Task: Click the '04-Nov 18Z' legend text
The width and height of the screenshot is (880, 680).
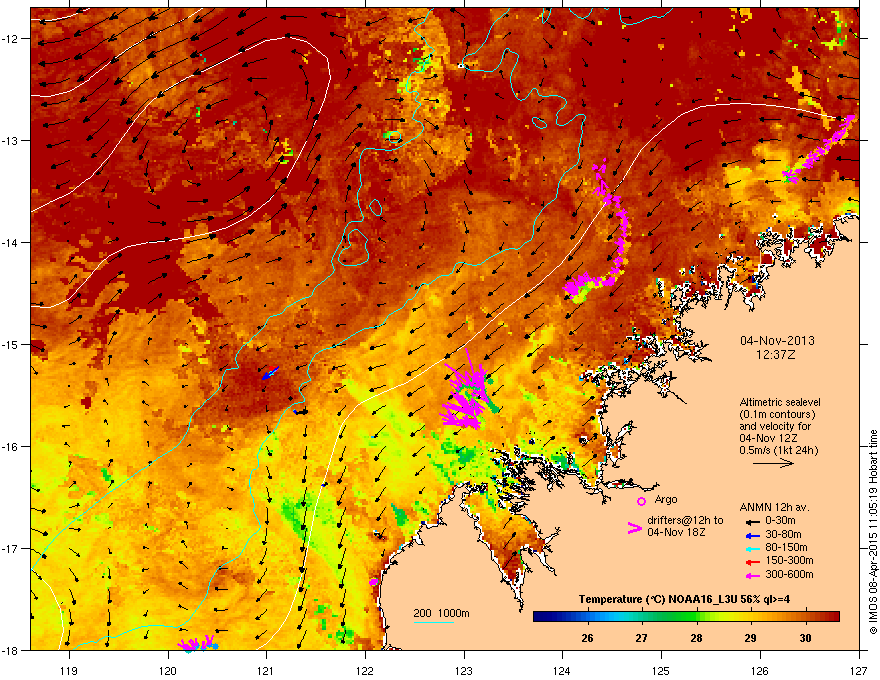Action: tap(676, 532)
